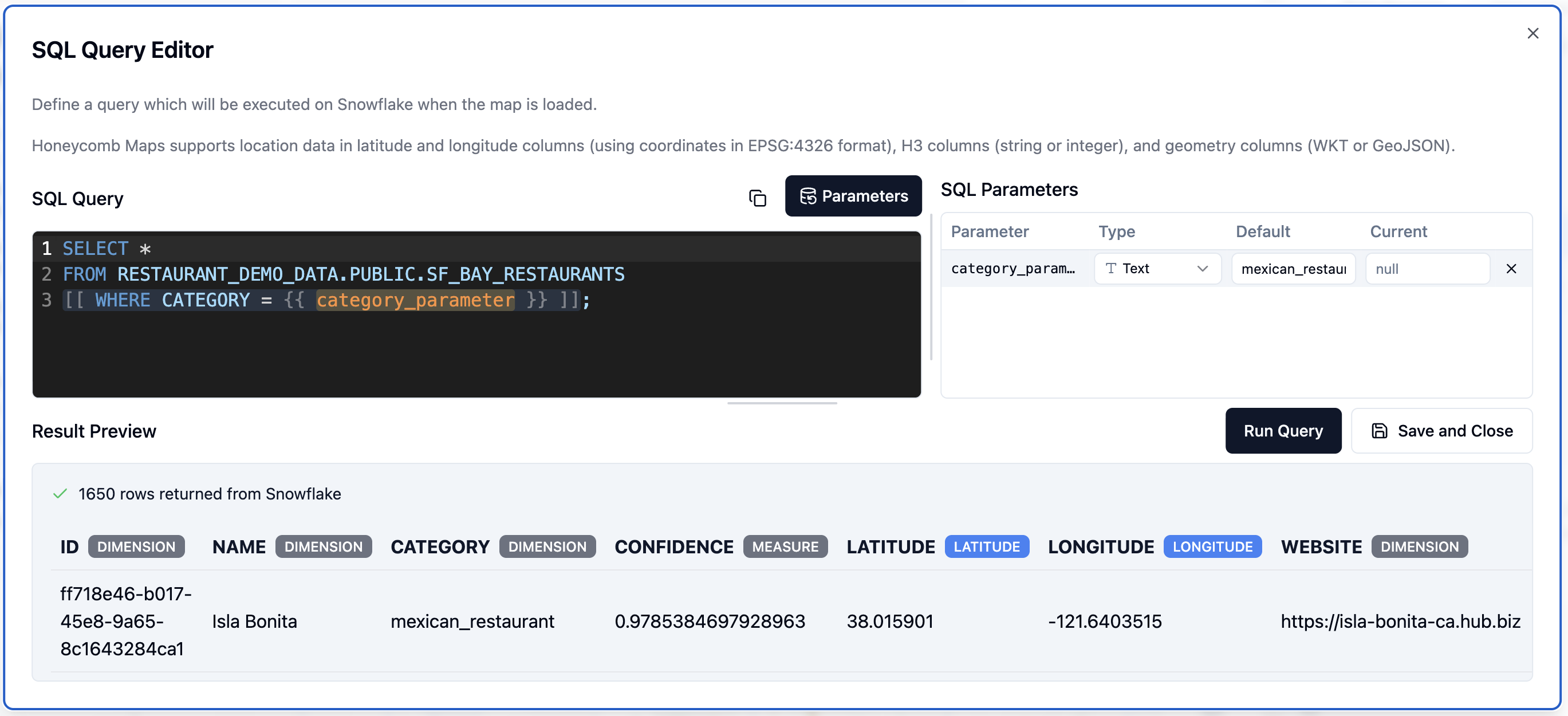Image resolution: width=1568 pixels, height=716 pixels.
Task: Click the DIMENSION badge for ID column
Action: [136, 546]
